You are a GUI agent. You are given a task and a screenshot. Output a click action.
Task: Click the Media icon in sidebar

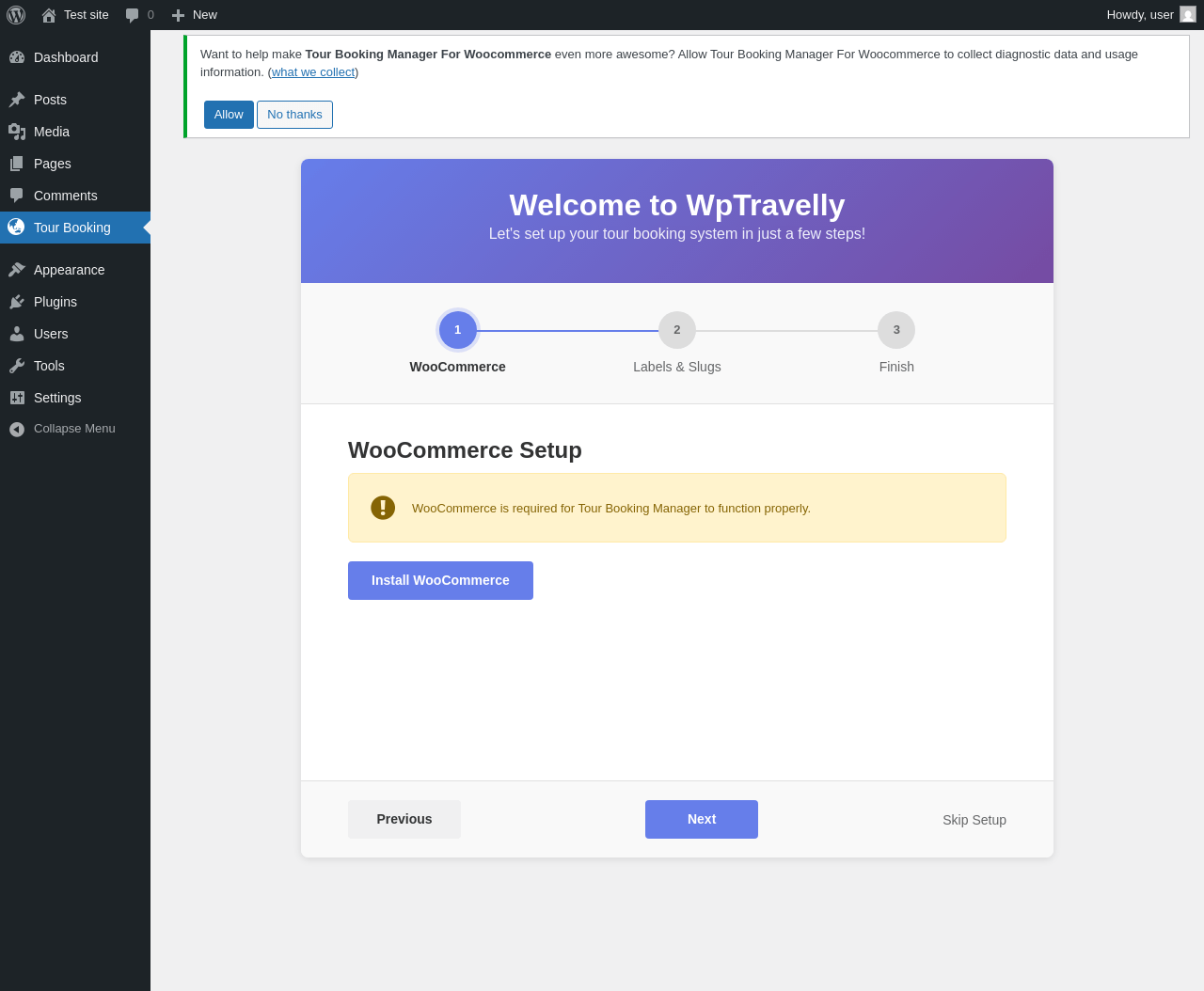click(x=17, y=132)
